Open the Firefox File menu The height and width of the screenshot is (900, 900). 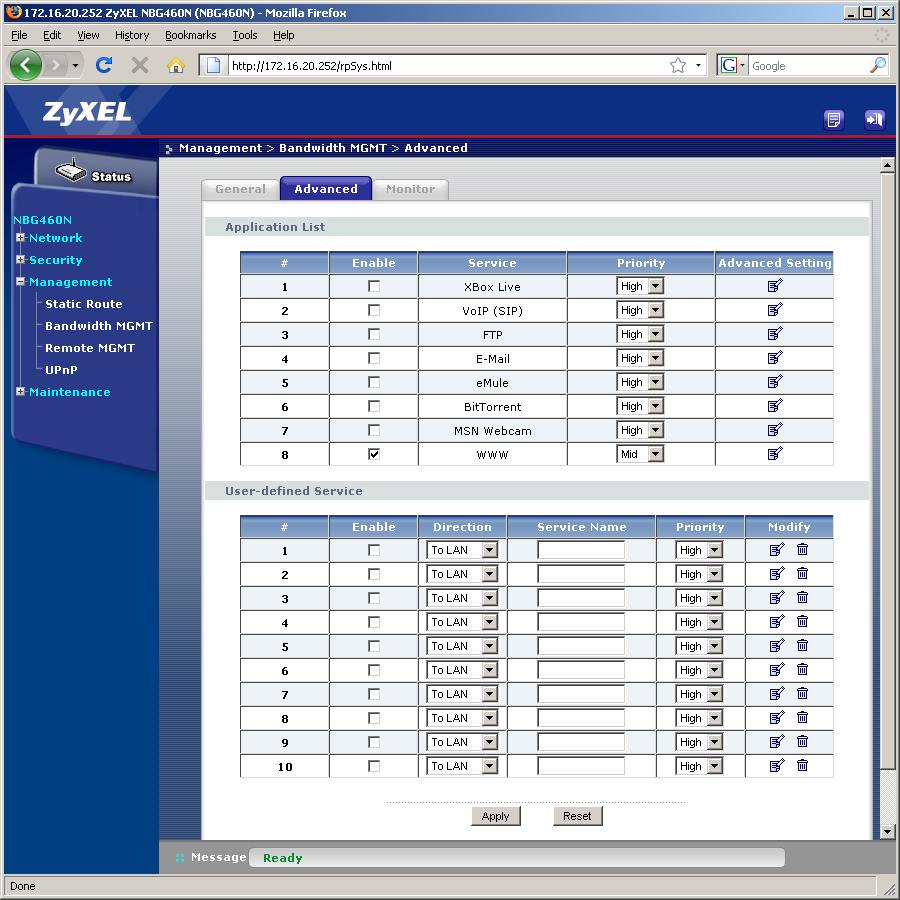pyautogui.click(x=19, y=35)
